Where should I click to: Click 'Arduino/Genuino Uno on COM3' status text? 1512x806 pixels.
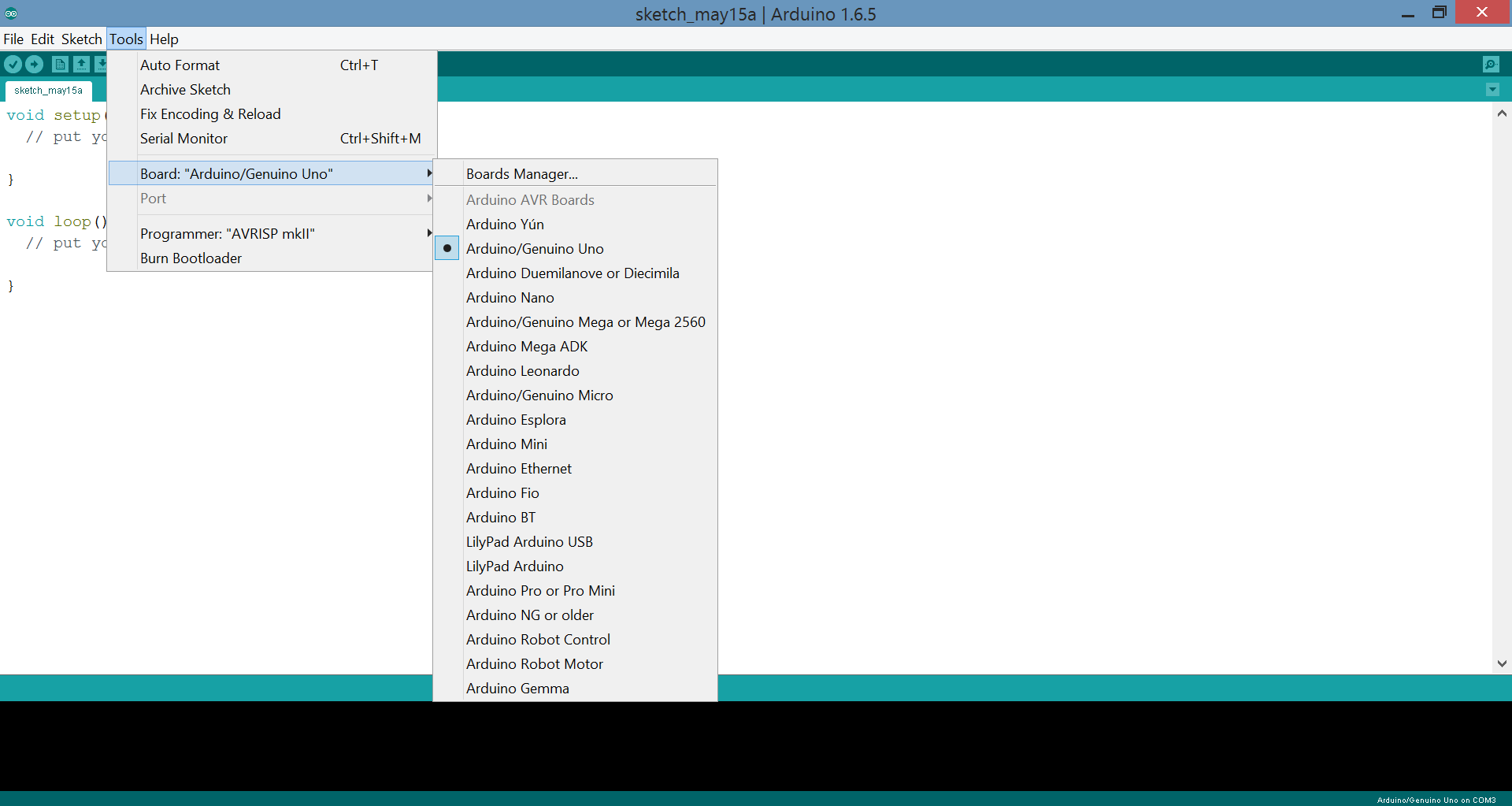tap(1436, 800)
